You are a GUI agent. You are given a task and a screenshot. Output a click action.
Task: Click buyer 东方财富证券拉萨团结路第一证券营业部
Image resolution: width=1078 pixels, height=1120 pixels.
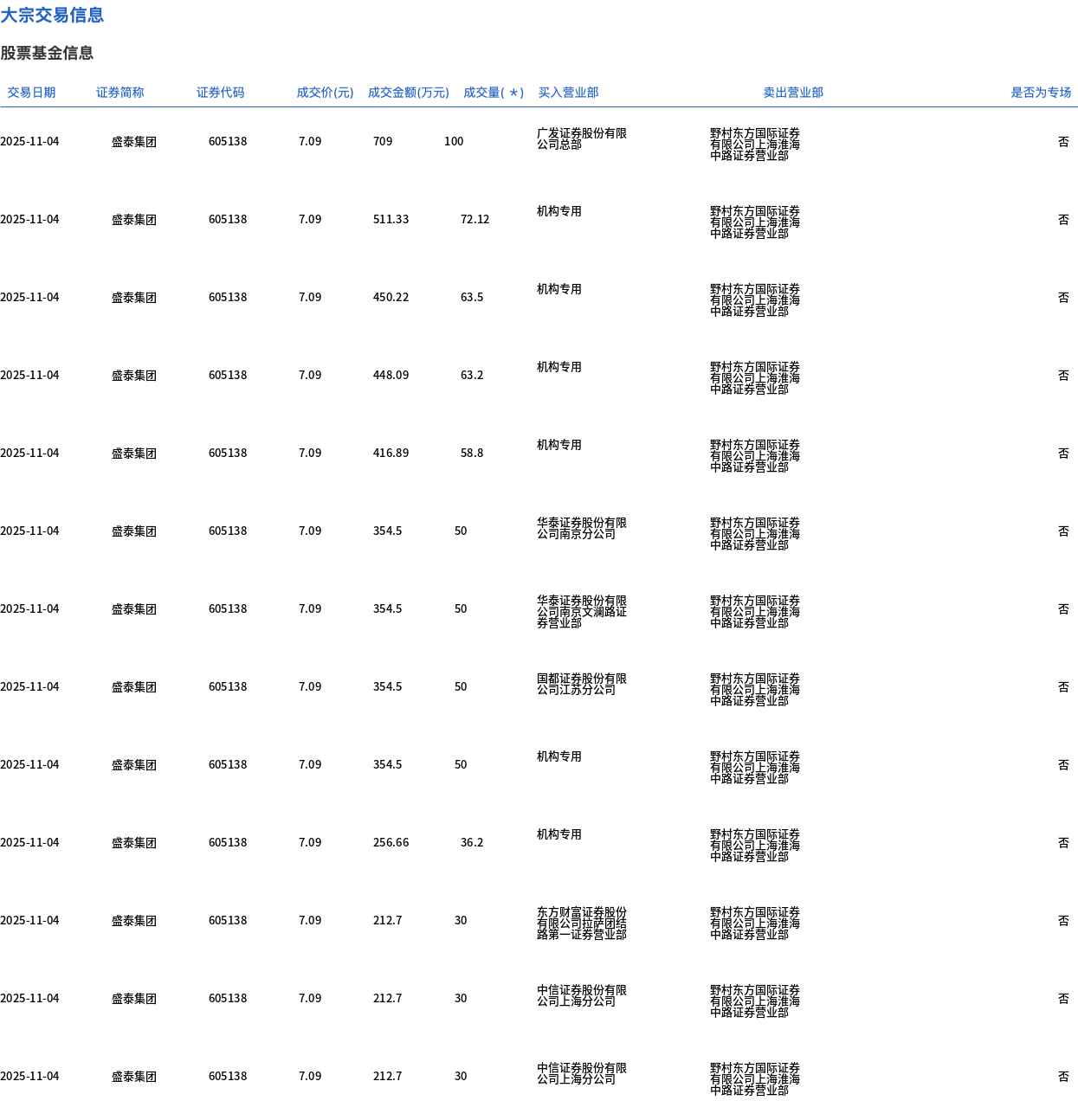tap(582, 924)
